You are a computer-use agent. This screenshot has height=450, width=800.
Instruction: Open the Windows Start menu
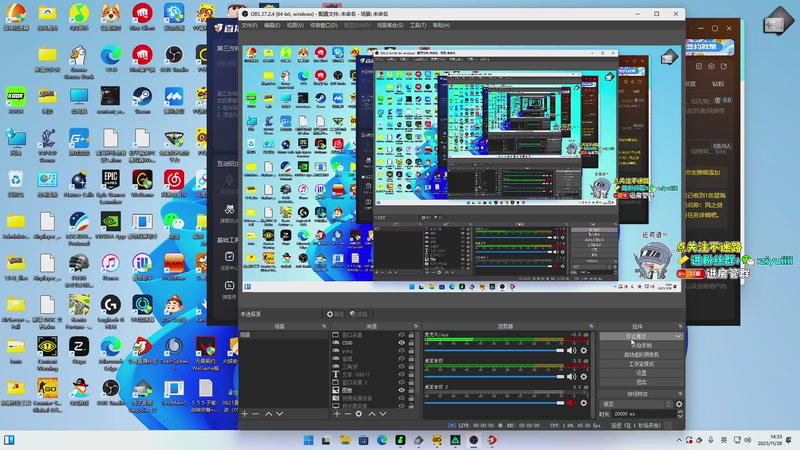coord(309,440)
